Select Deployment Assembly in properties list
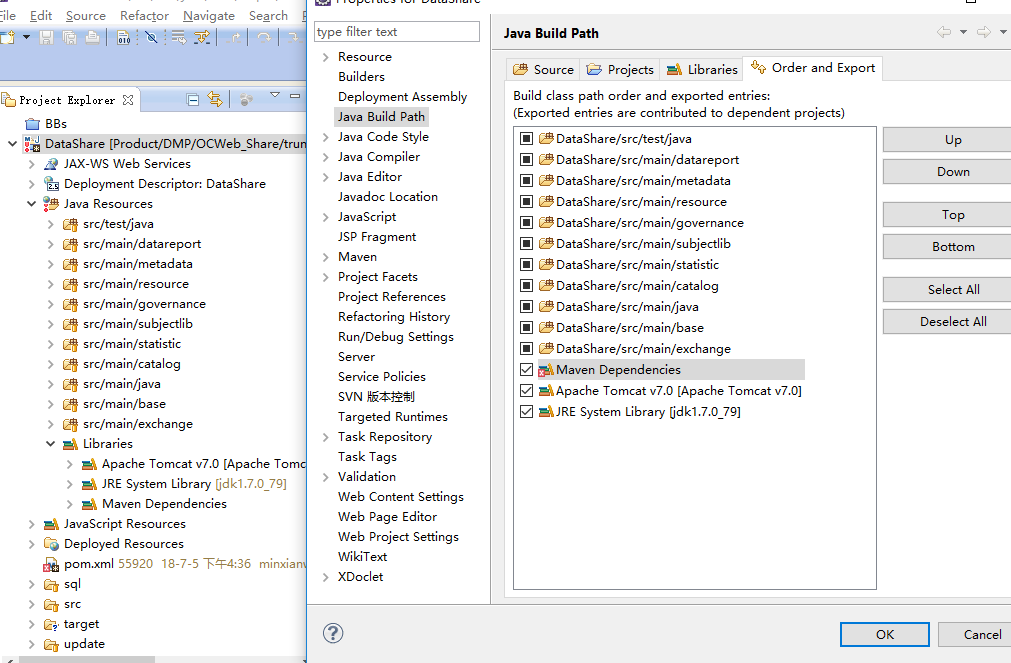The width and height of the screenshot is (1011, 663). pyautogui.click(x=402, y=97)
